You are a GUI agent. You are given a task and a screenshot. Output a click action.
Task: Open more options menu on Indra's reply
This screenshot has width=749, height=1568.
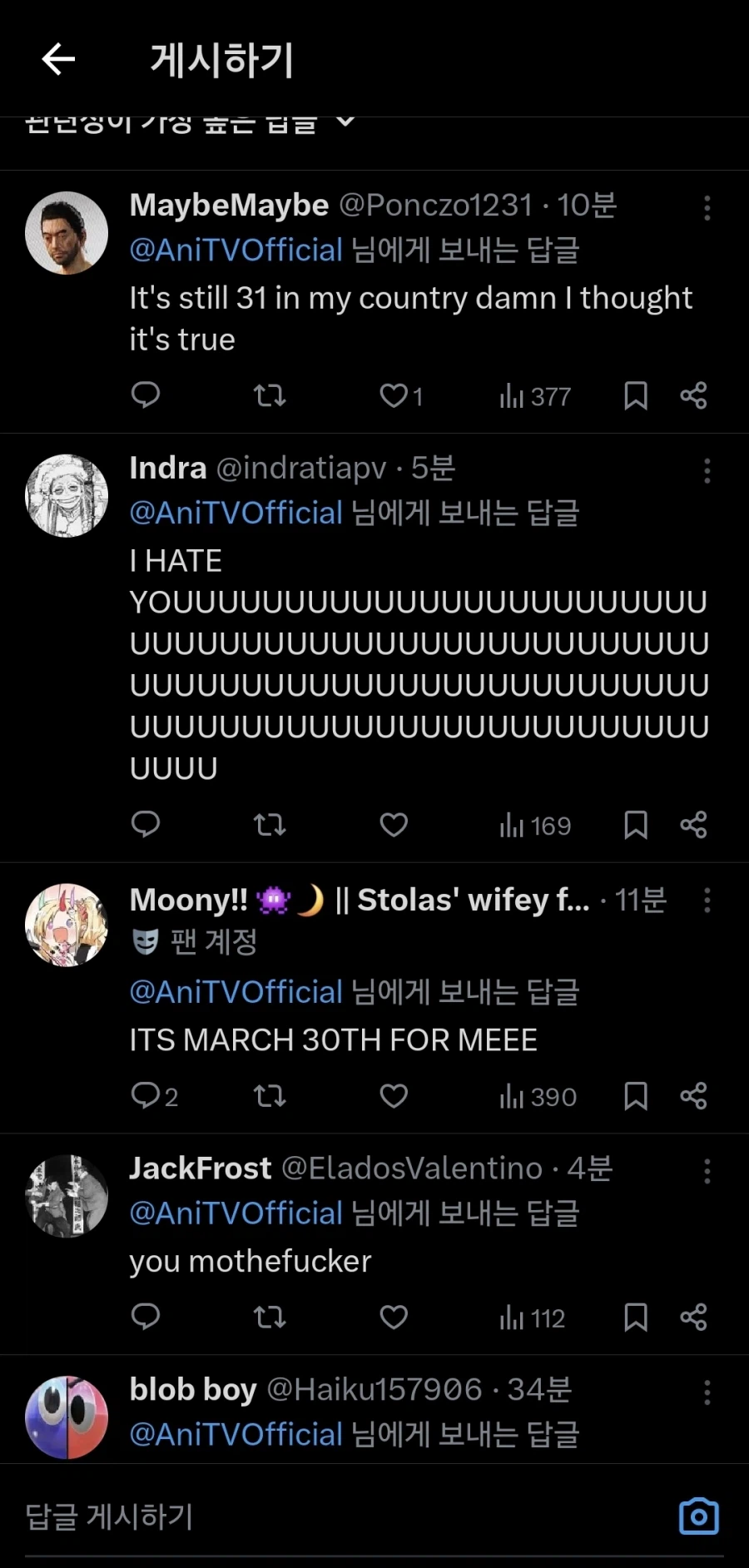click(x=707, y=471)
